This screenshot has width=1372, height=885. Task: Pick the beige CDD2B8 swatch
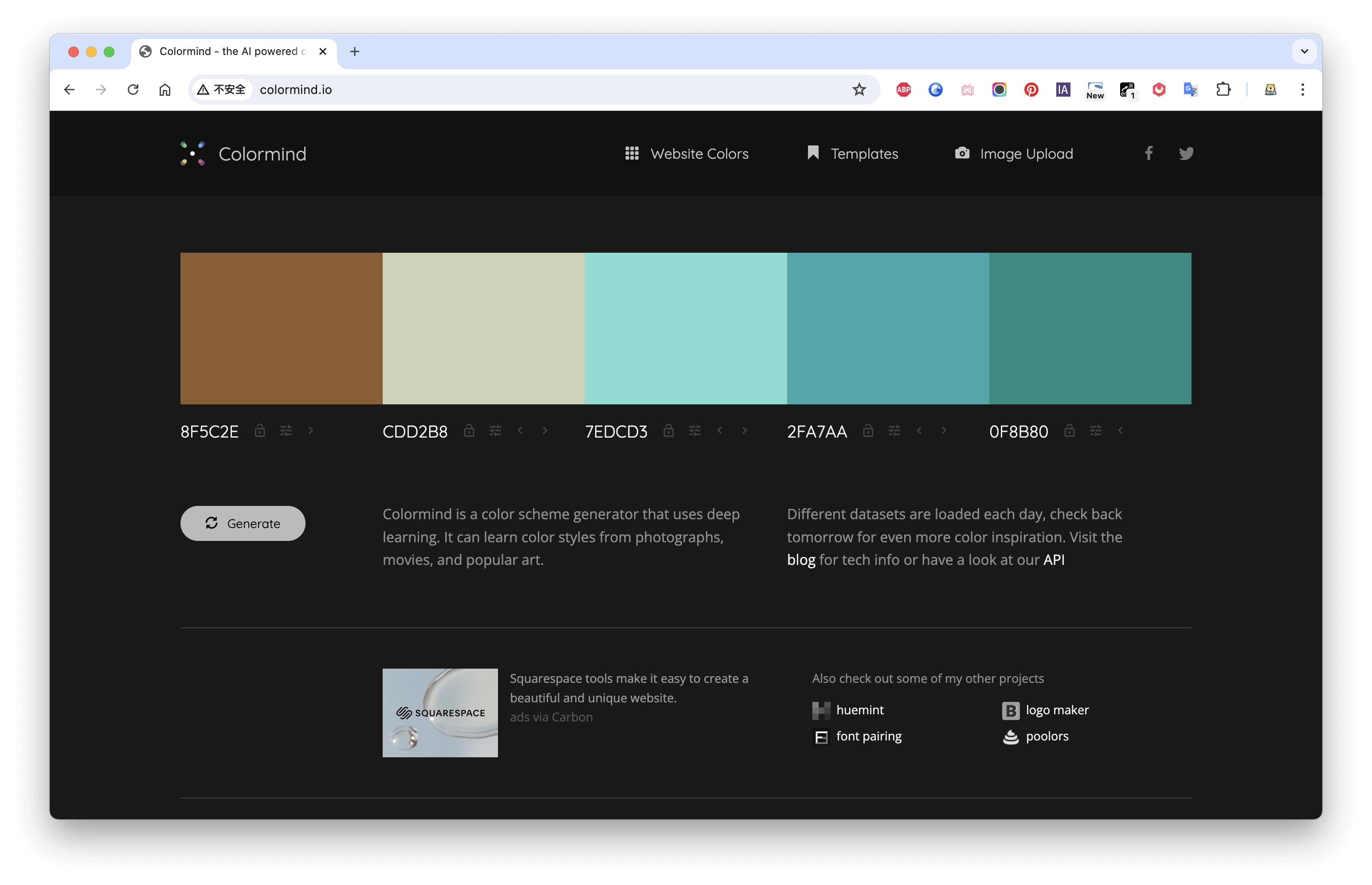point(483,328)
